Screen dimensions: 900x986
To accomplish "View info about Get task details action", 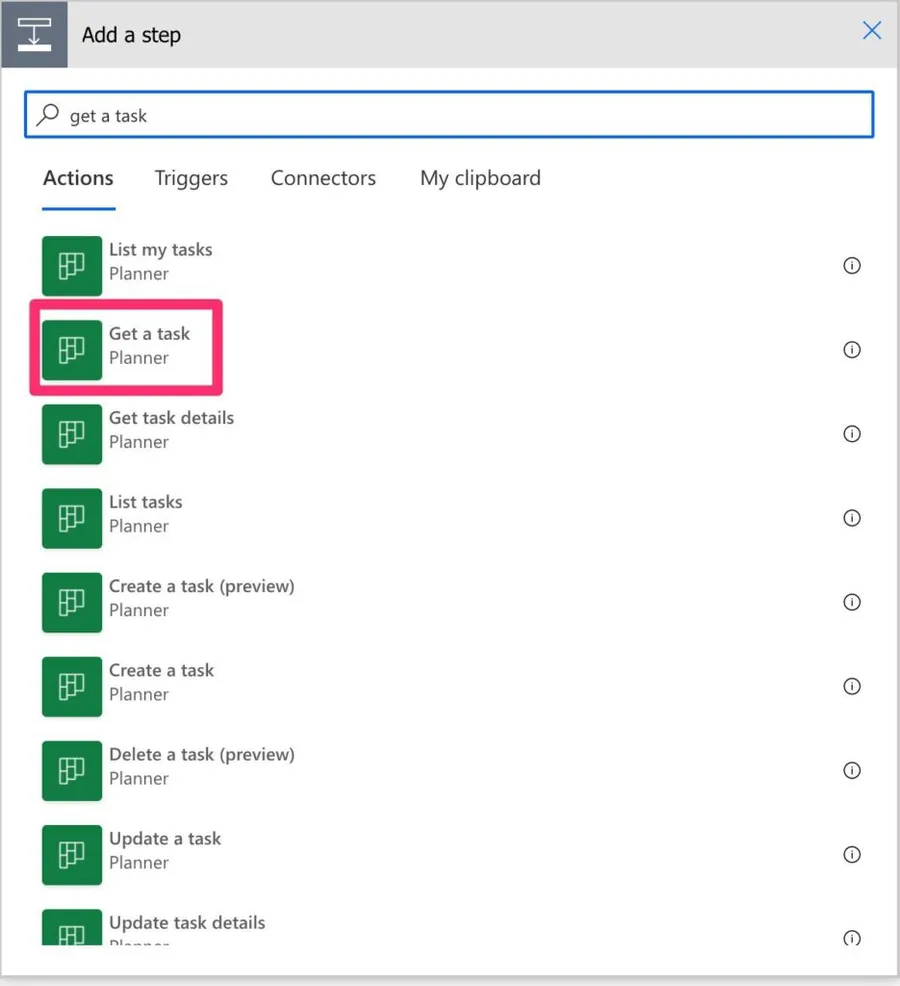I will (852, 434).
